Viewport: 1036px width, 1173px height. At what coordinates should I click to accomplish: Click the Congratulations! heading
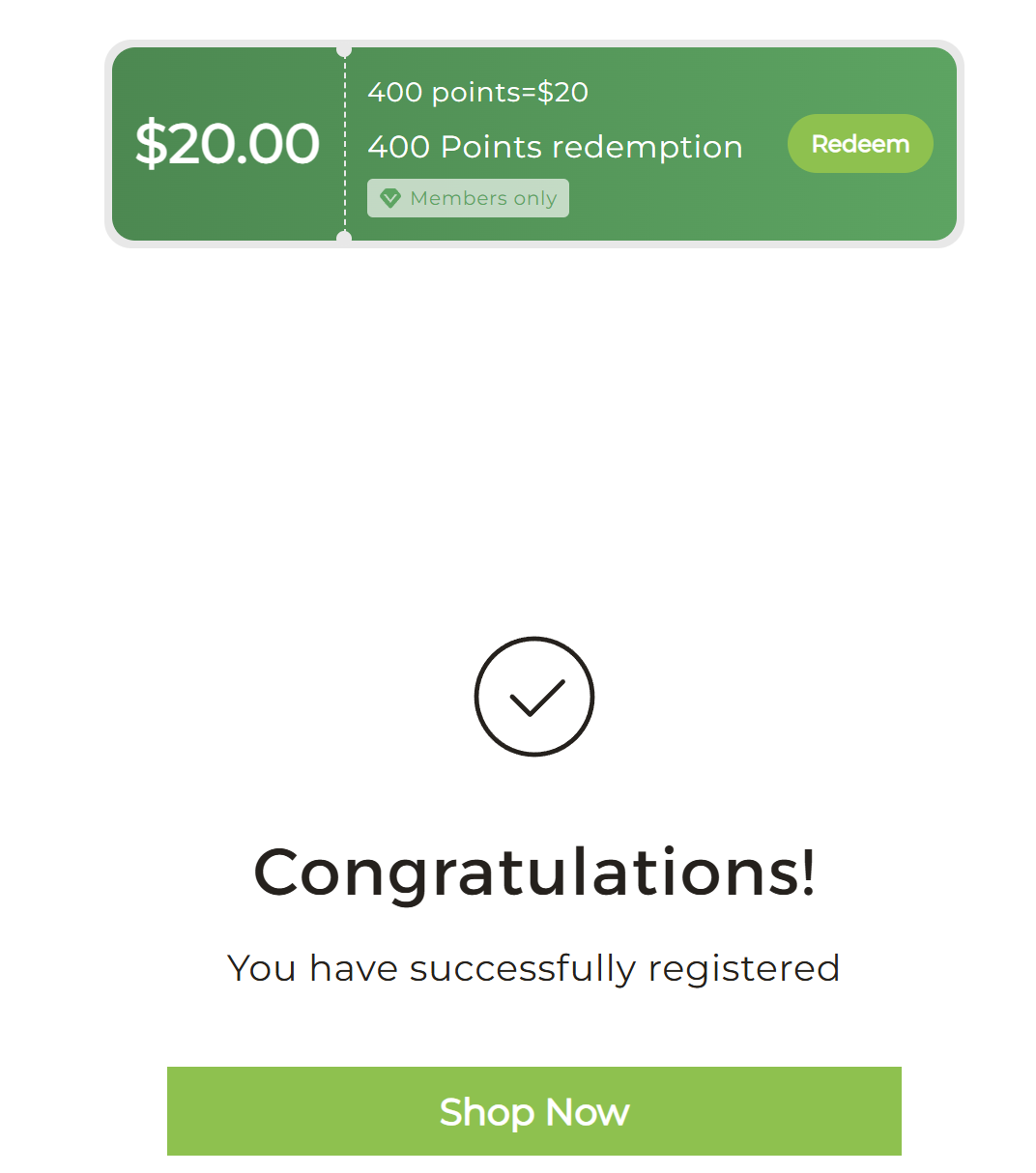point(534,872)
